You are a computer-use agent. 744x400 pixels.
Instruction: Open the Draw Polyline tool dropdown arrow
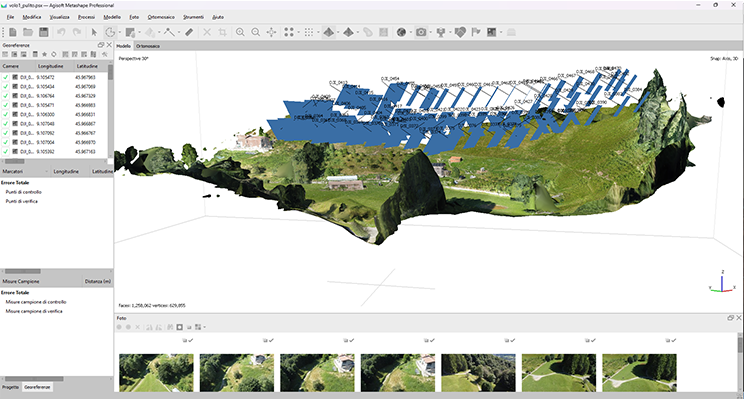pos(178,32)
